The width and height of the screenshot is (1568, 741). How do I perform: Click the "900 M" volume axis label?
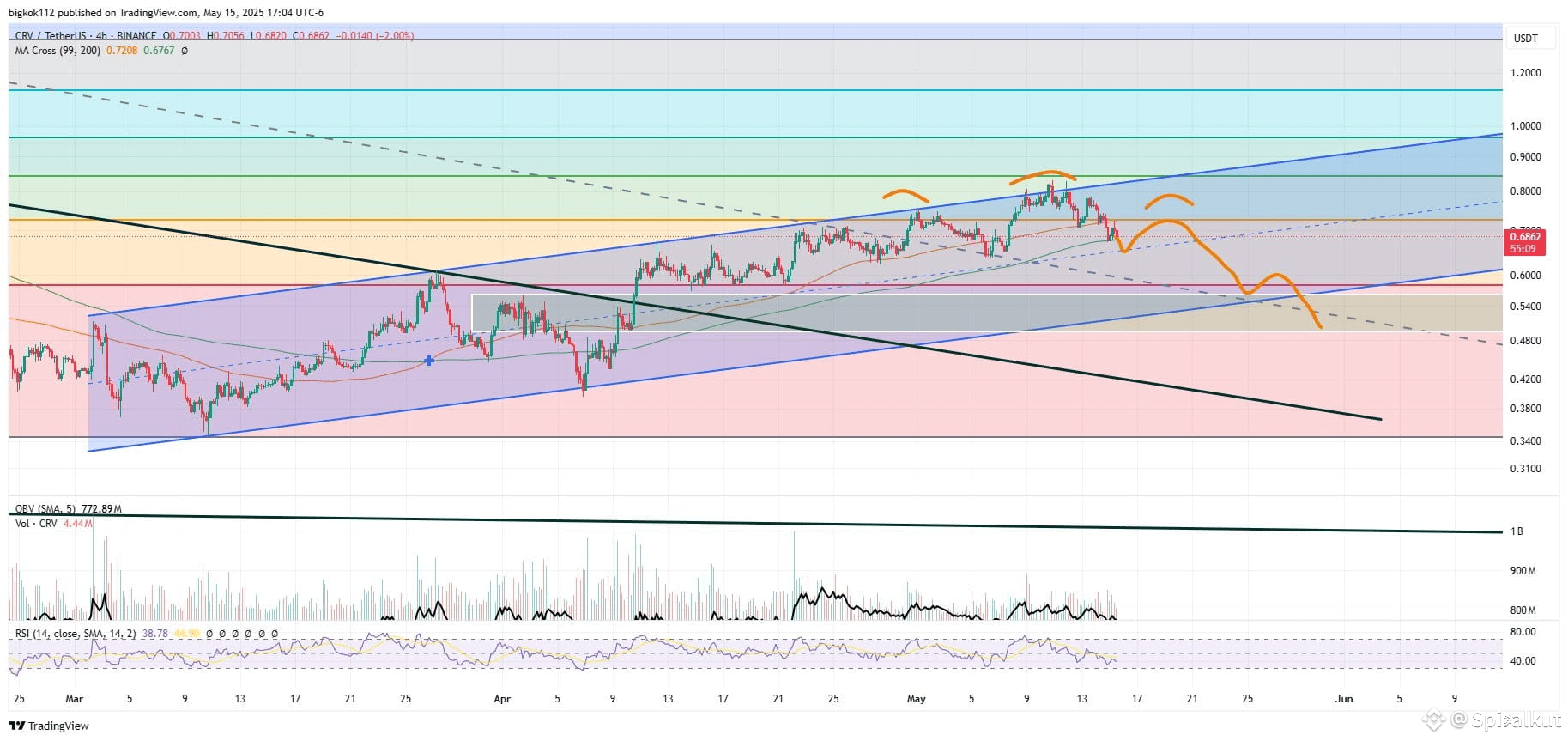pos(1523,571)
